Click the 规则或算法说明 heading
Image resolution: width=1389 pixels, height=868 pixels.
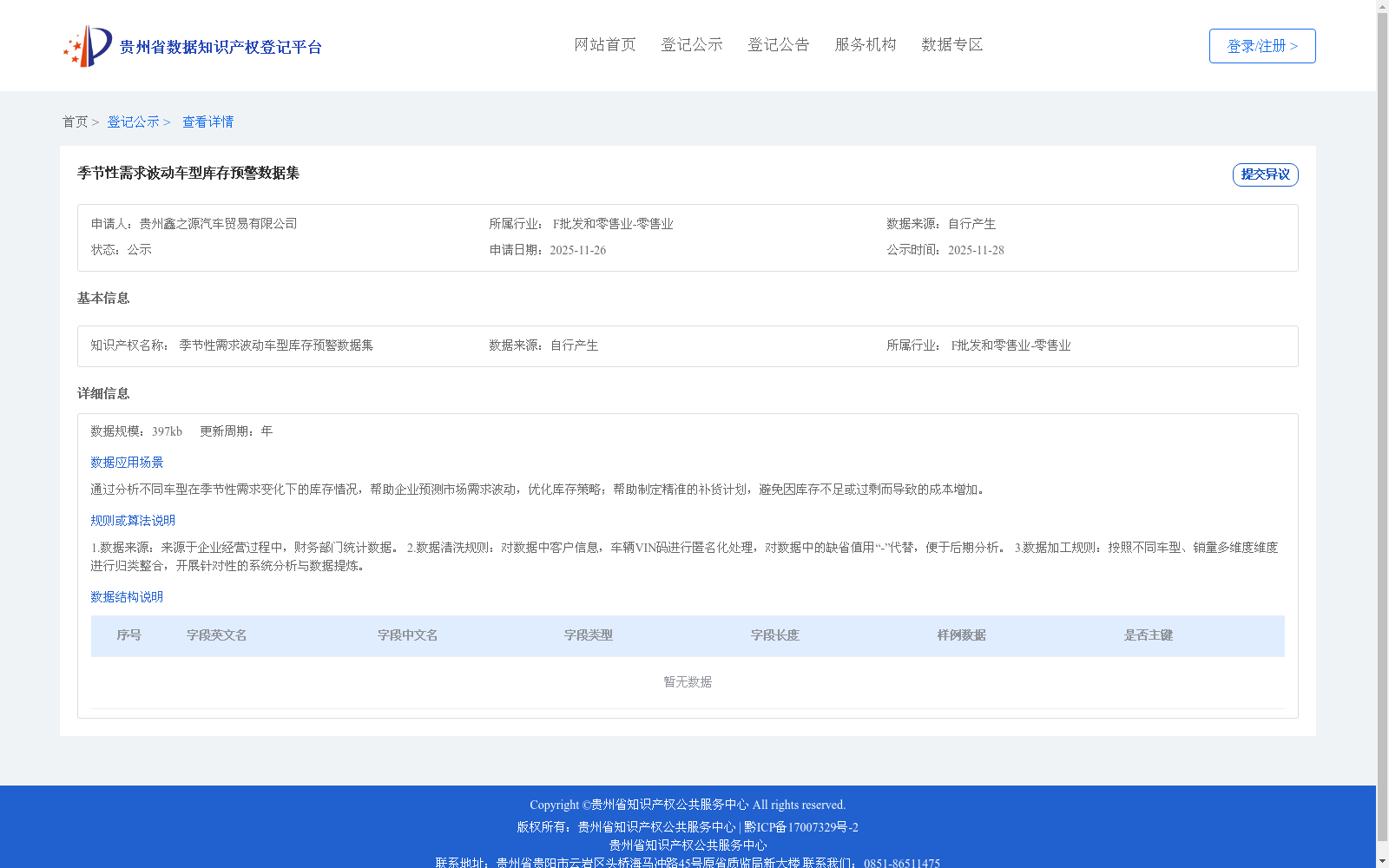133,521
